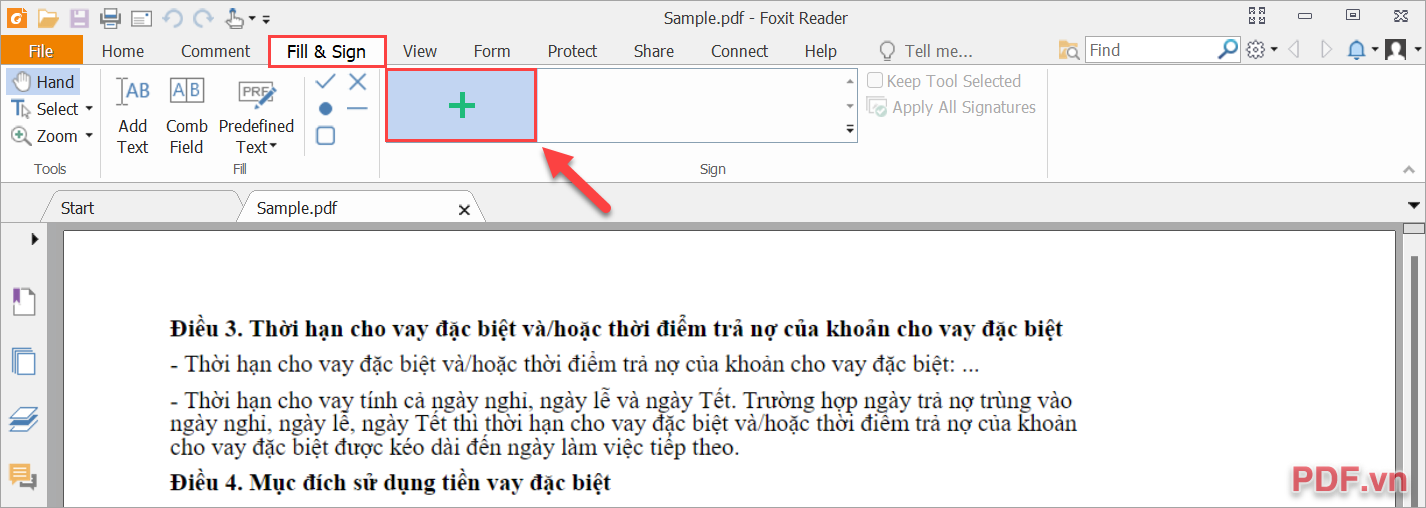Open the Connect tab

(x=740, y=51)
